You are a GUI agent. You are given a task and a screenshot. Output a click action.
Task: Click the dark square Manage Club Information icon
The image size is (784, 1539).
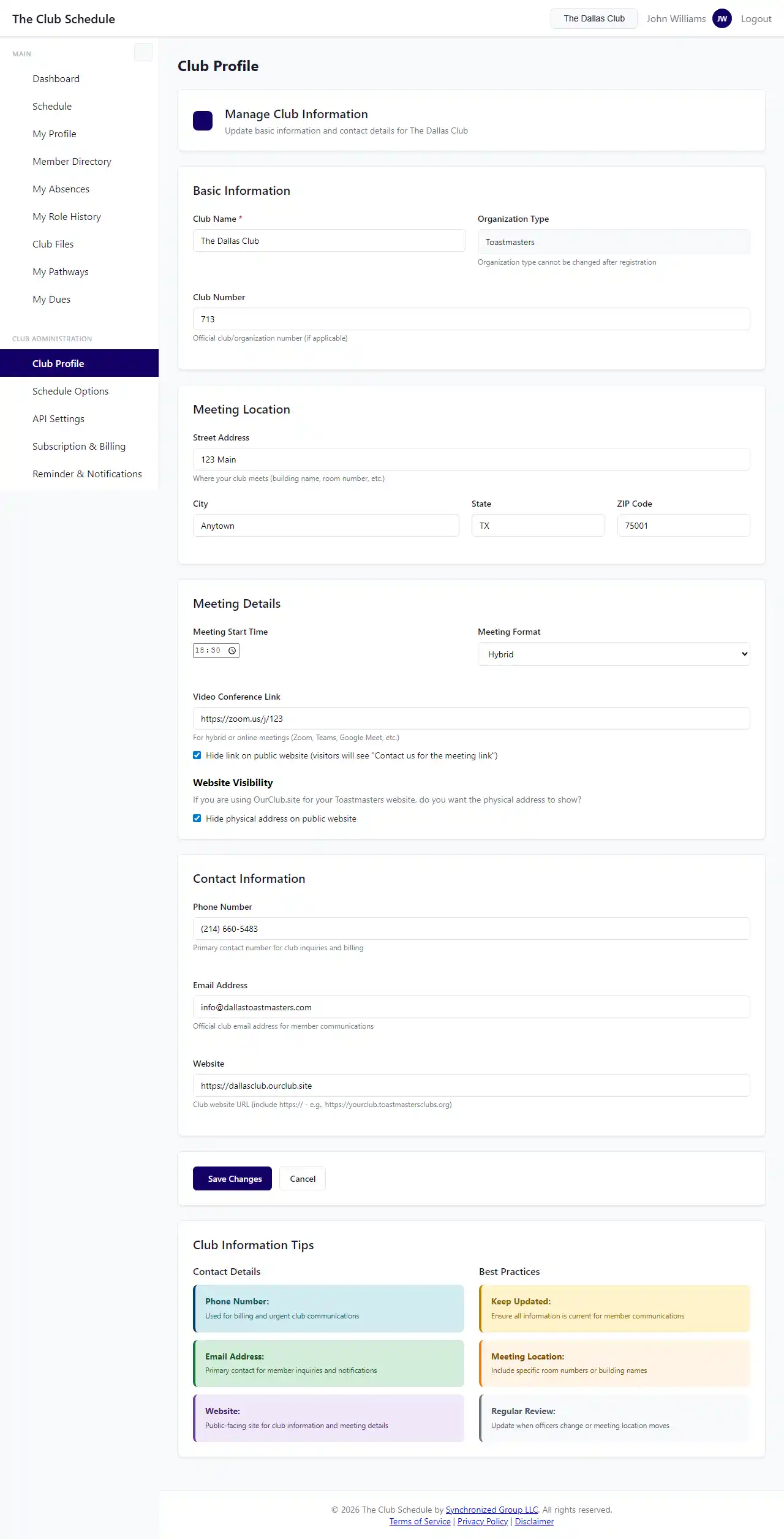203,121
